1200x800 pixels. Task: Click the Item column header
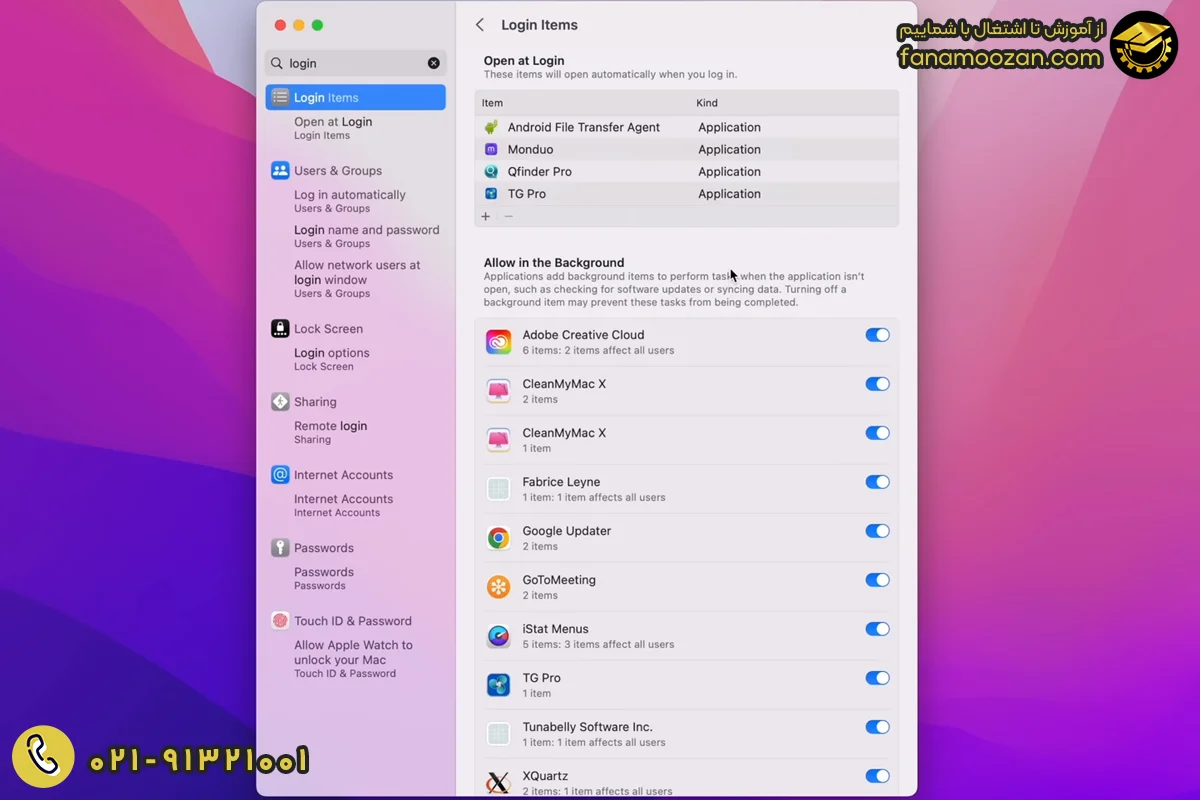(492, 103)
